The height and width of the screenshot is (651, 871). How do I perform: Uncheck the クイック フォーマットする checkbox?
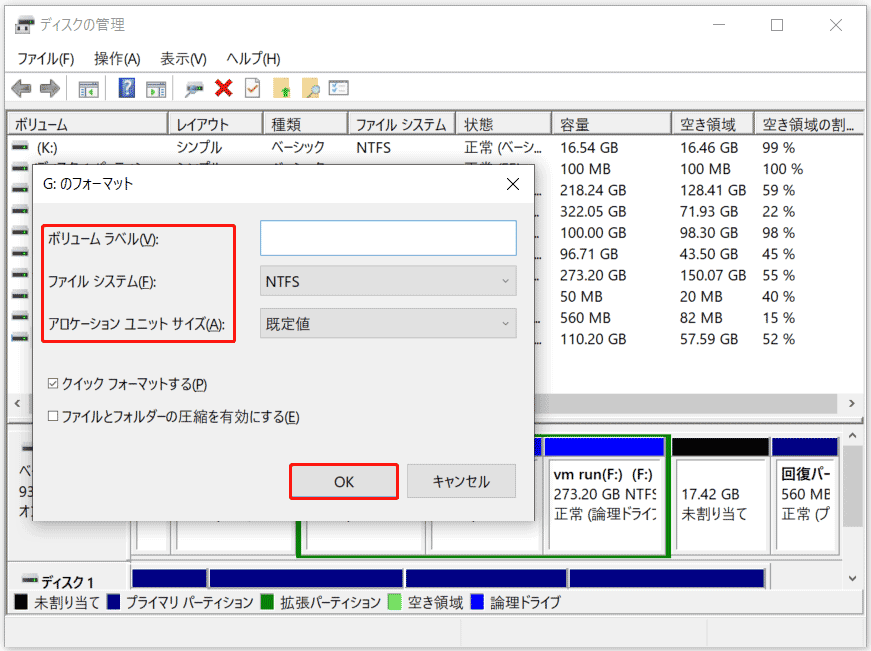click(54, 384)
